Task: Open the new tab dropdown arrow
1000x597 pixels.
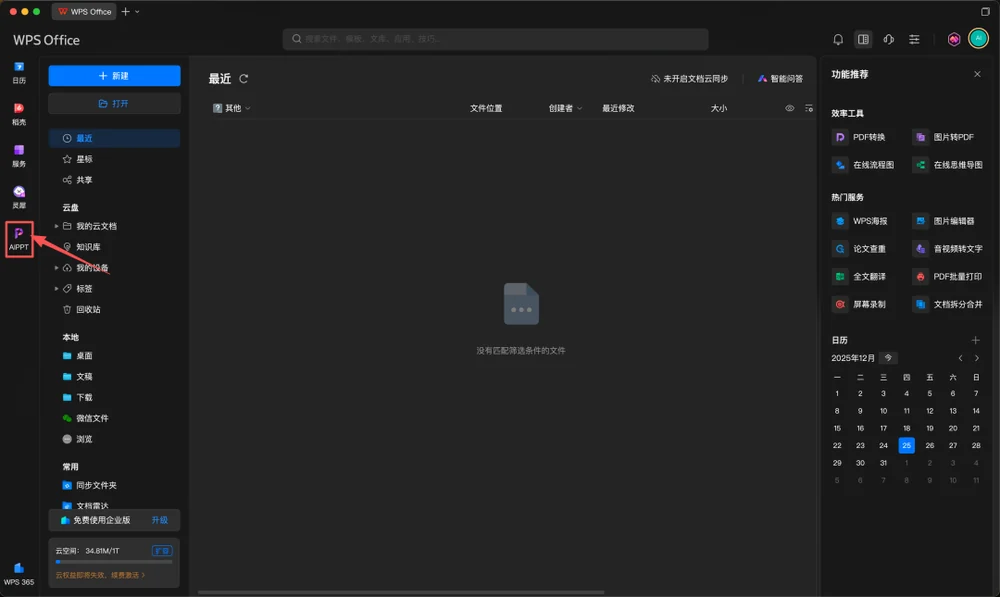Action: coord(137,11)
